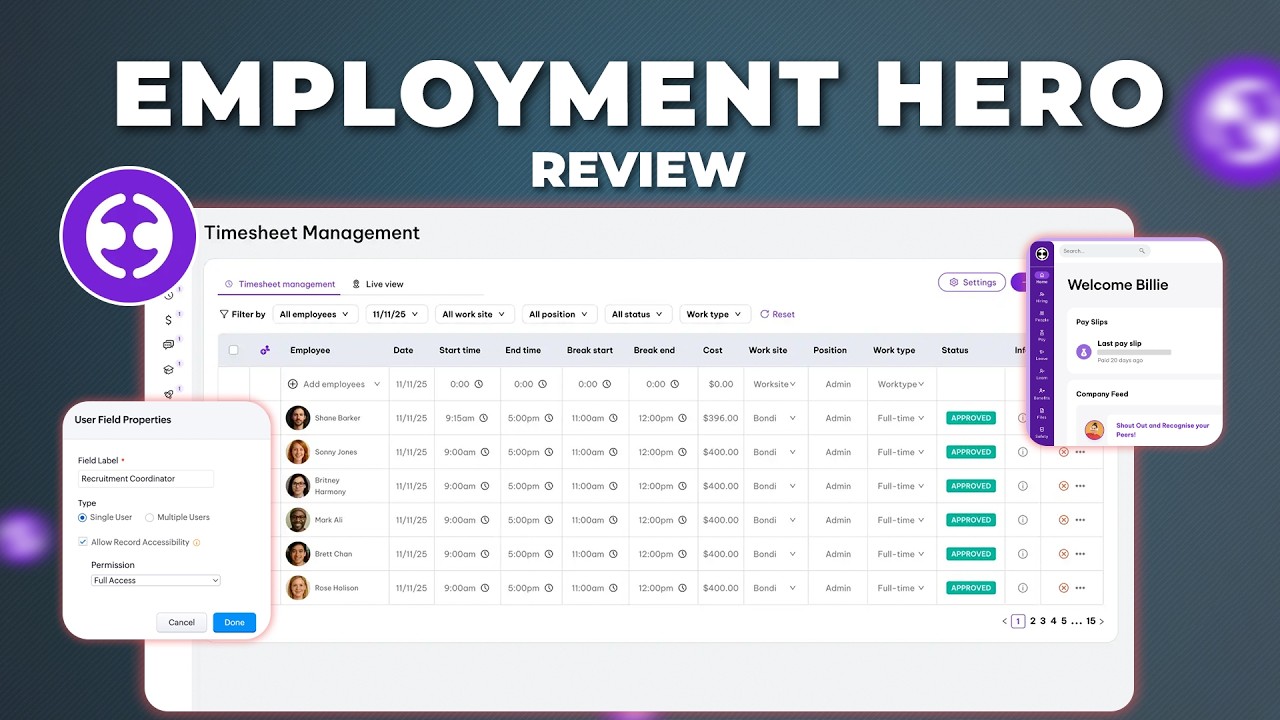Open the All status filter dropdown
Viewport: 1280px width, 720px height.
(x=638, y=314)
